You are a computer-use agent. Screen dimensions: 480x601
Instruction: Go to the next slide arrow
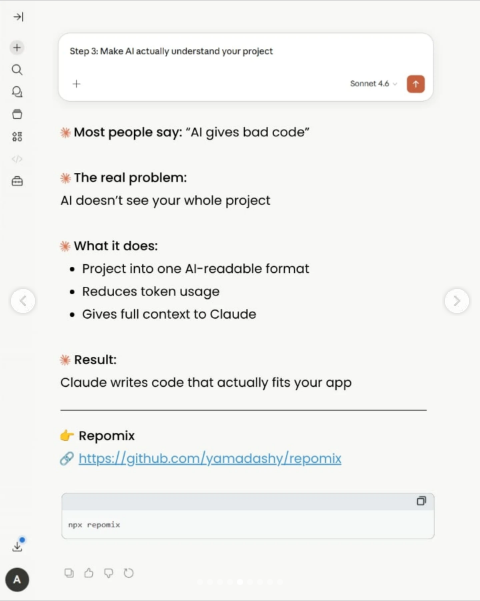click(457, 301)
